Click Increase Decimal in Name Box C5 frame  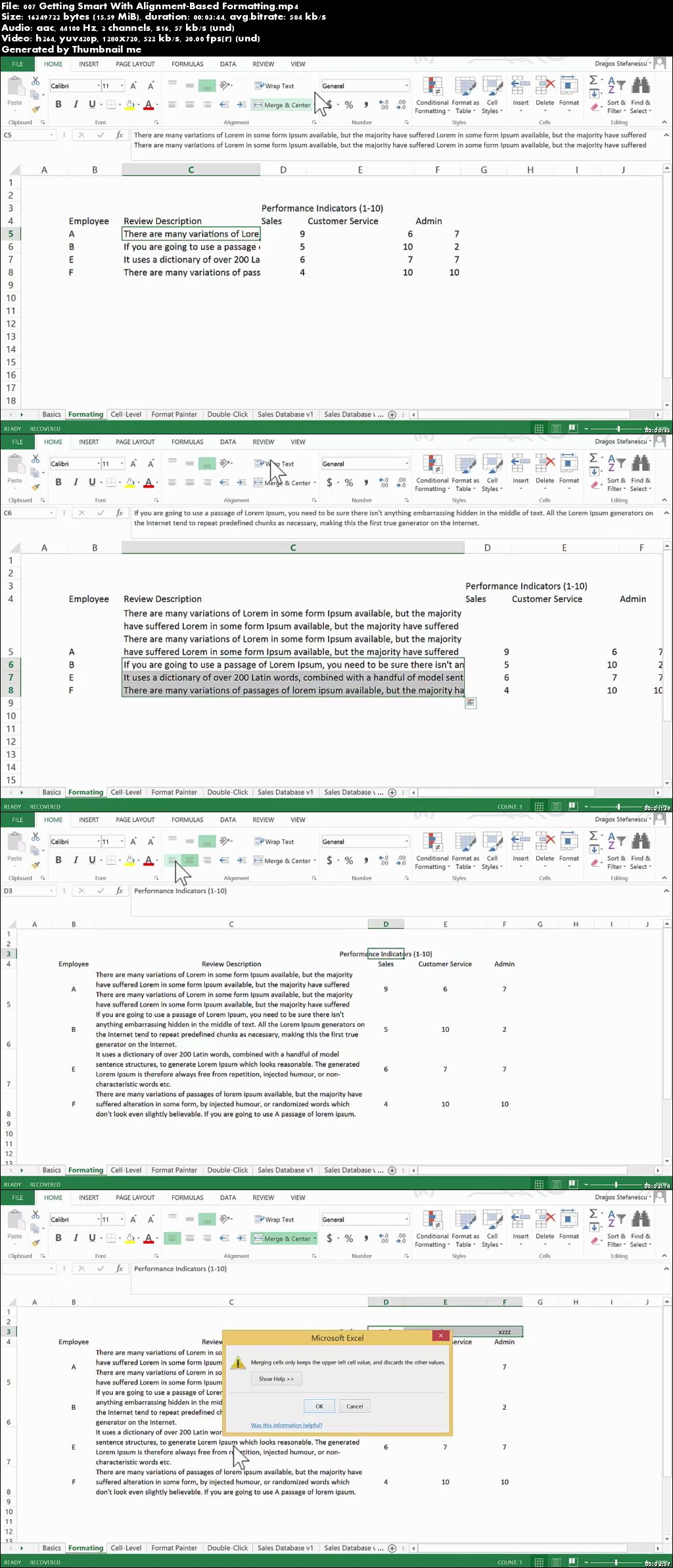[384, 104]
